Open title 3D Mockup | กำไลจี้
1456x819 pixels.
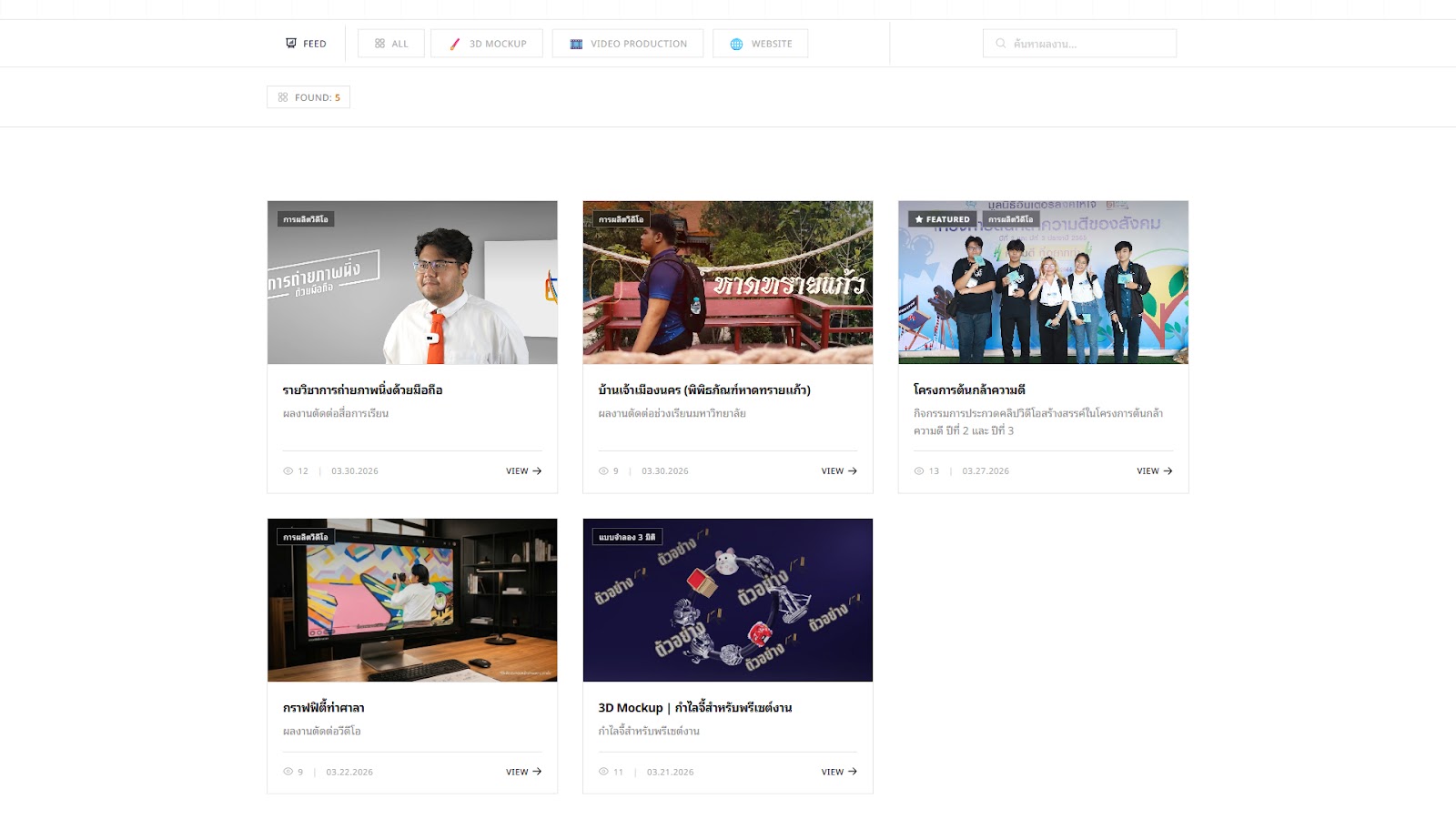pyautogui.click(x=695, y=707)
